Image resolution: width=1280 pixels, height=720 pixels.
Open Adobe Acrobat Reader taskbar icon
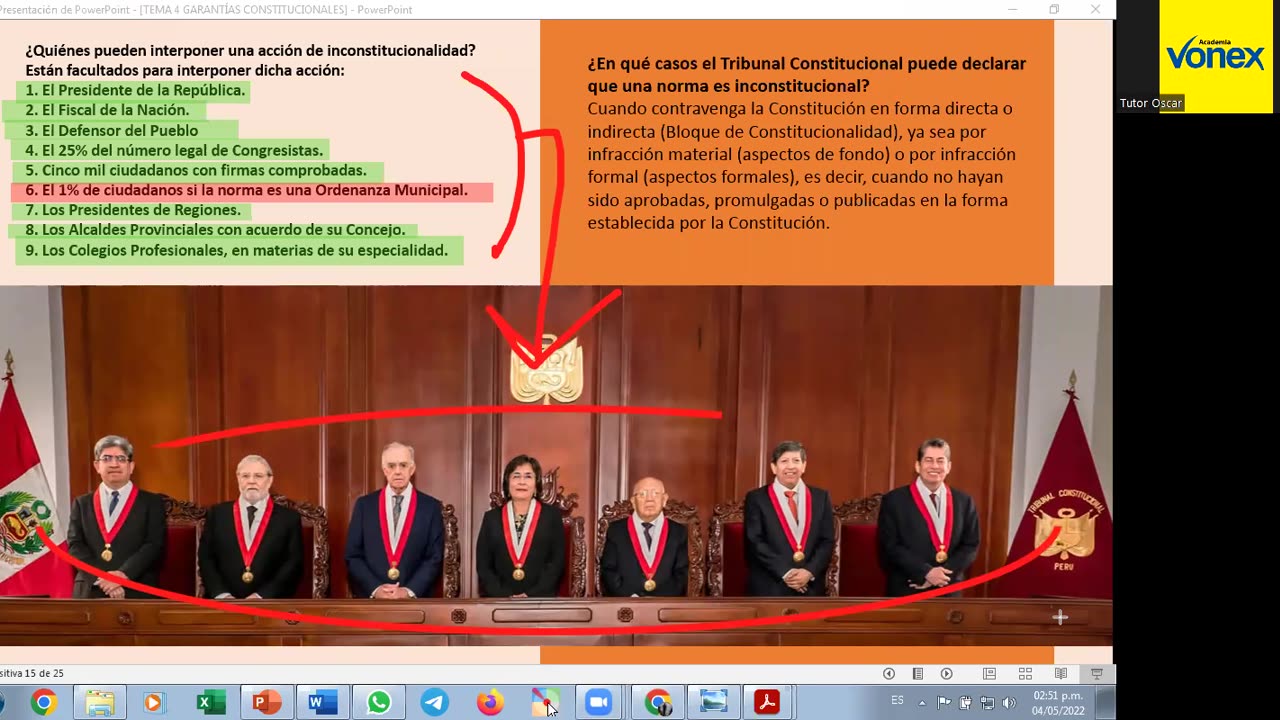tap(767, 703)
